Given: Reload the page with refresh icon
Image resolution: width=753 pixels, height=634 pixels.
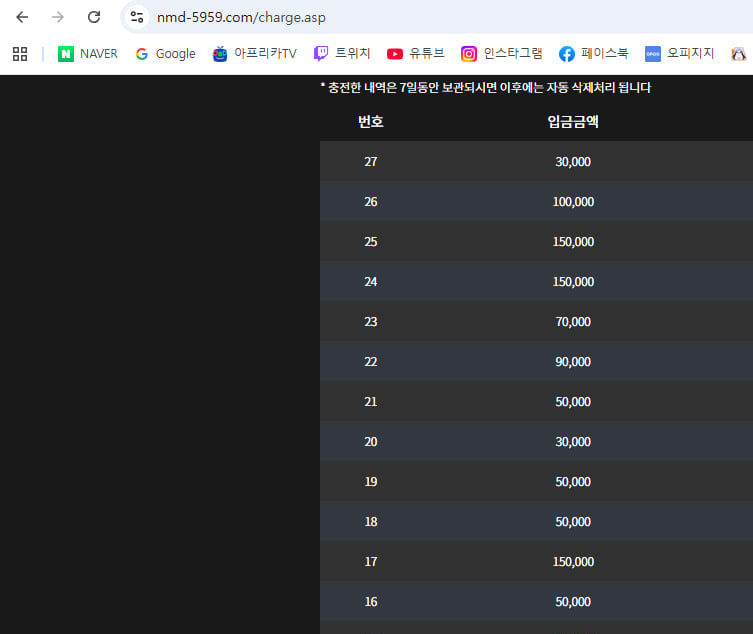Looking at the screenshot, I should [x=94, y=17].
